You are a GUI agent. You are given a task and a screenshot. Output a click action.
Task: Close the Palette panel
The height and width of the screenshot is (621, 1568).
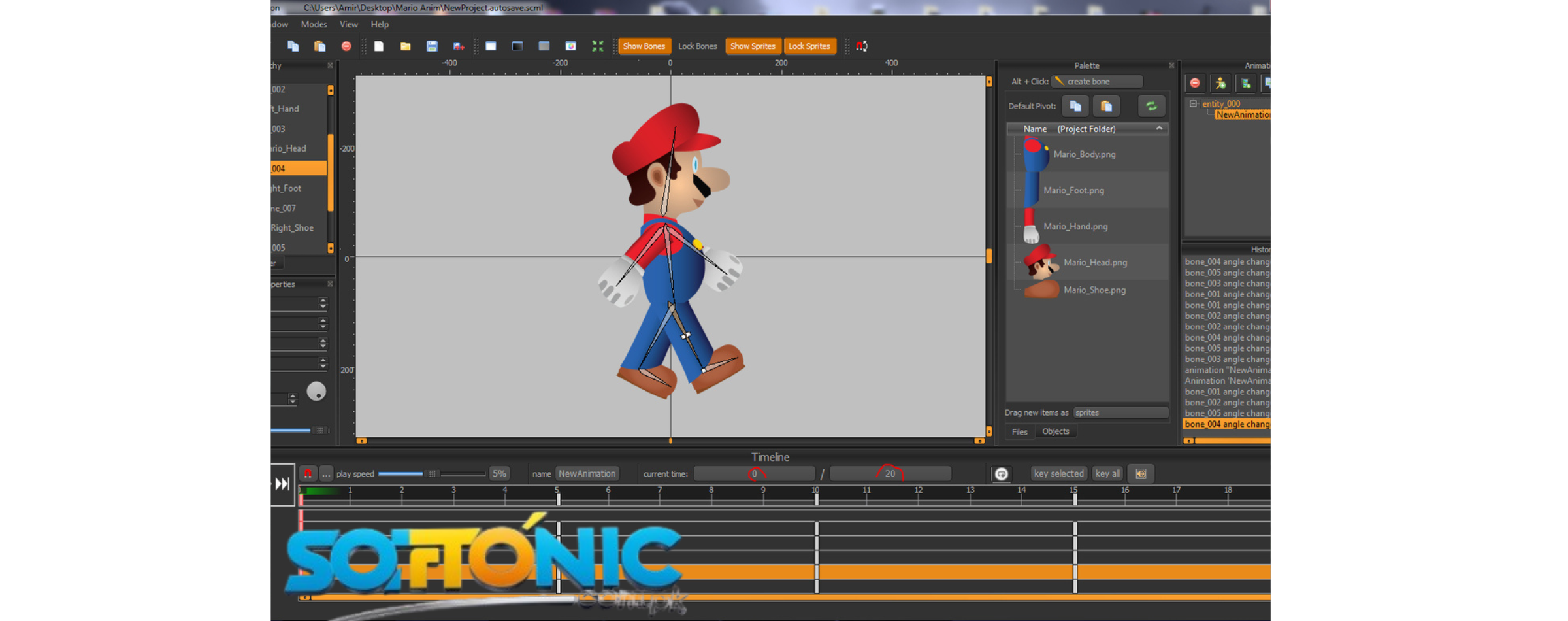point(1171,65)
